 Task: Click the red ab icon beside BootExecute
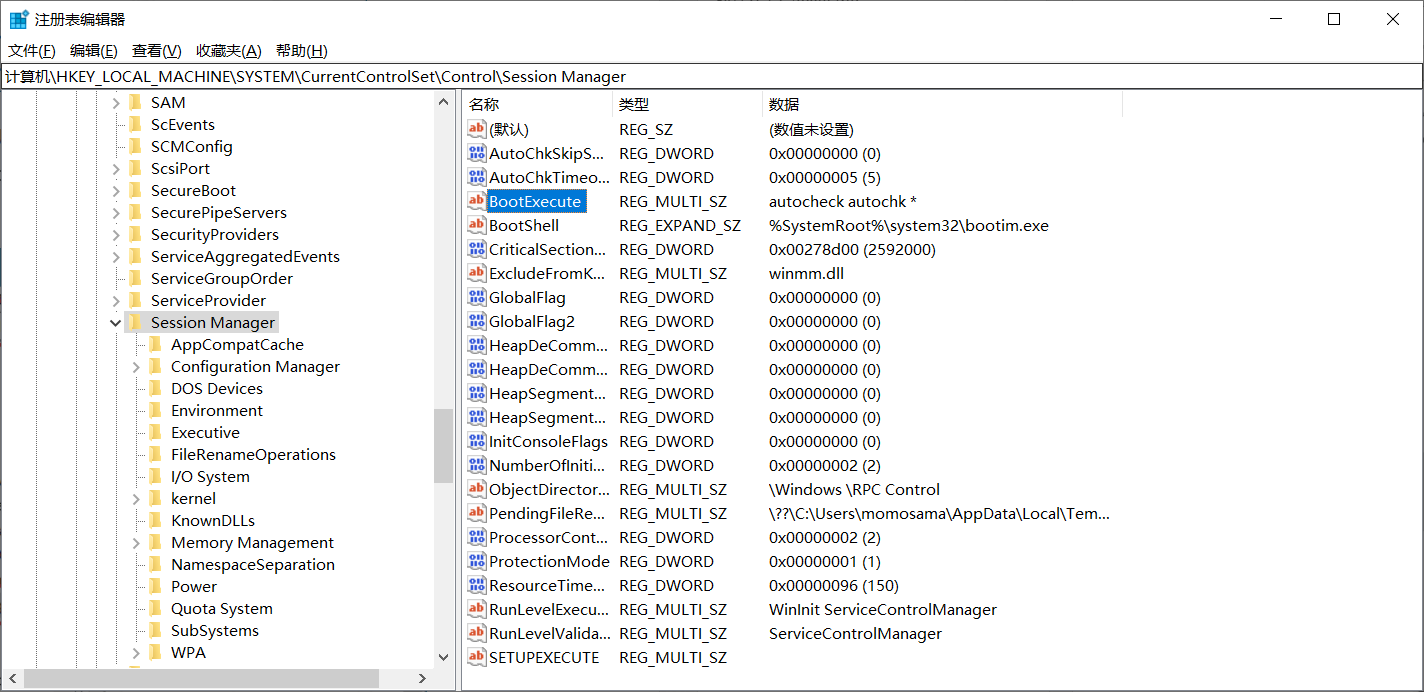coord(476,200)
